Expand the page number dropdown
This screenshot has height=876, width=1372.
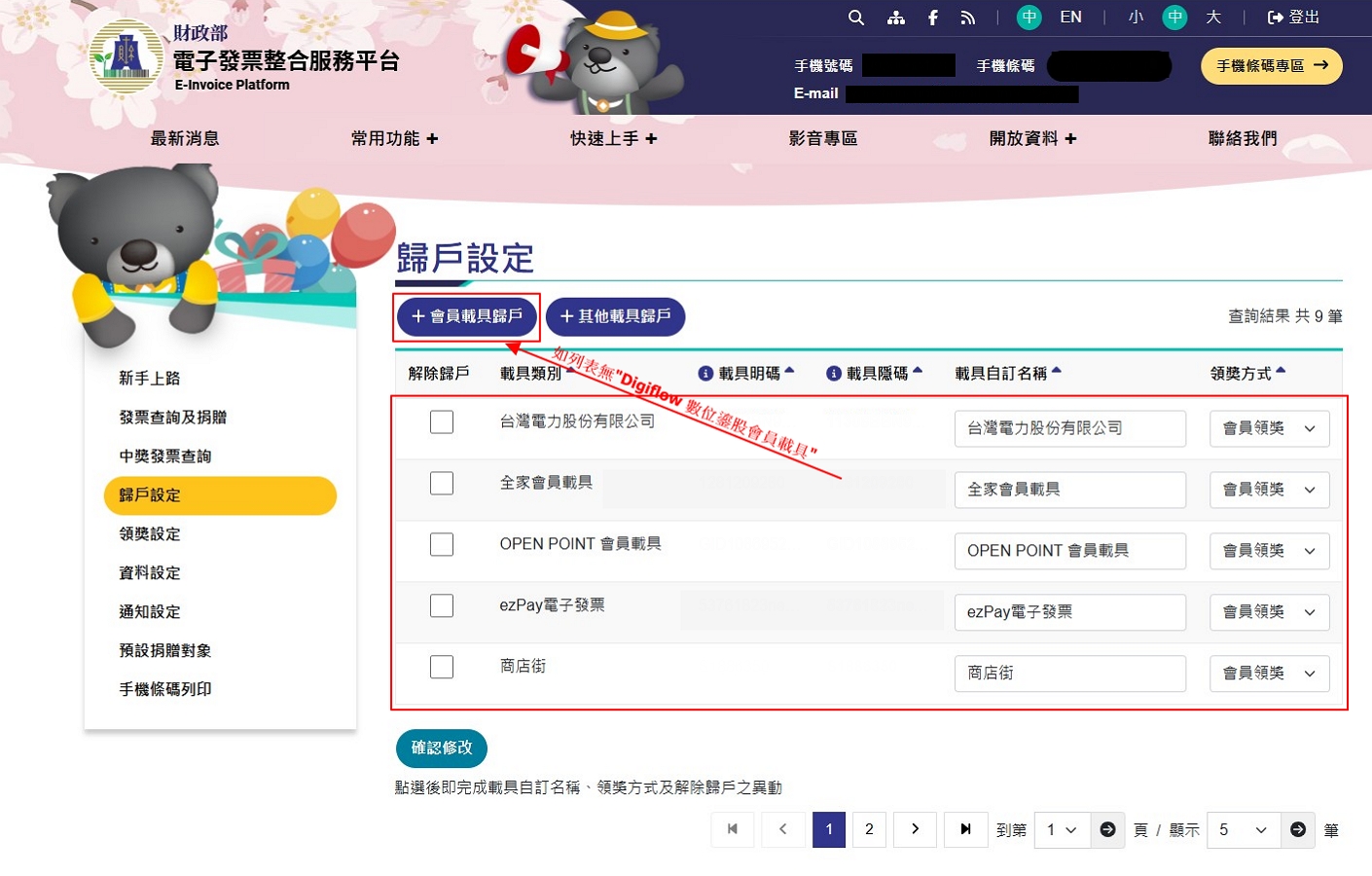point(1061,830)
